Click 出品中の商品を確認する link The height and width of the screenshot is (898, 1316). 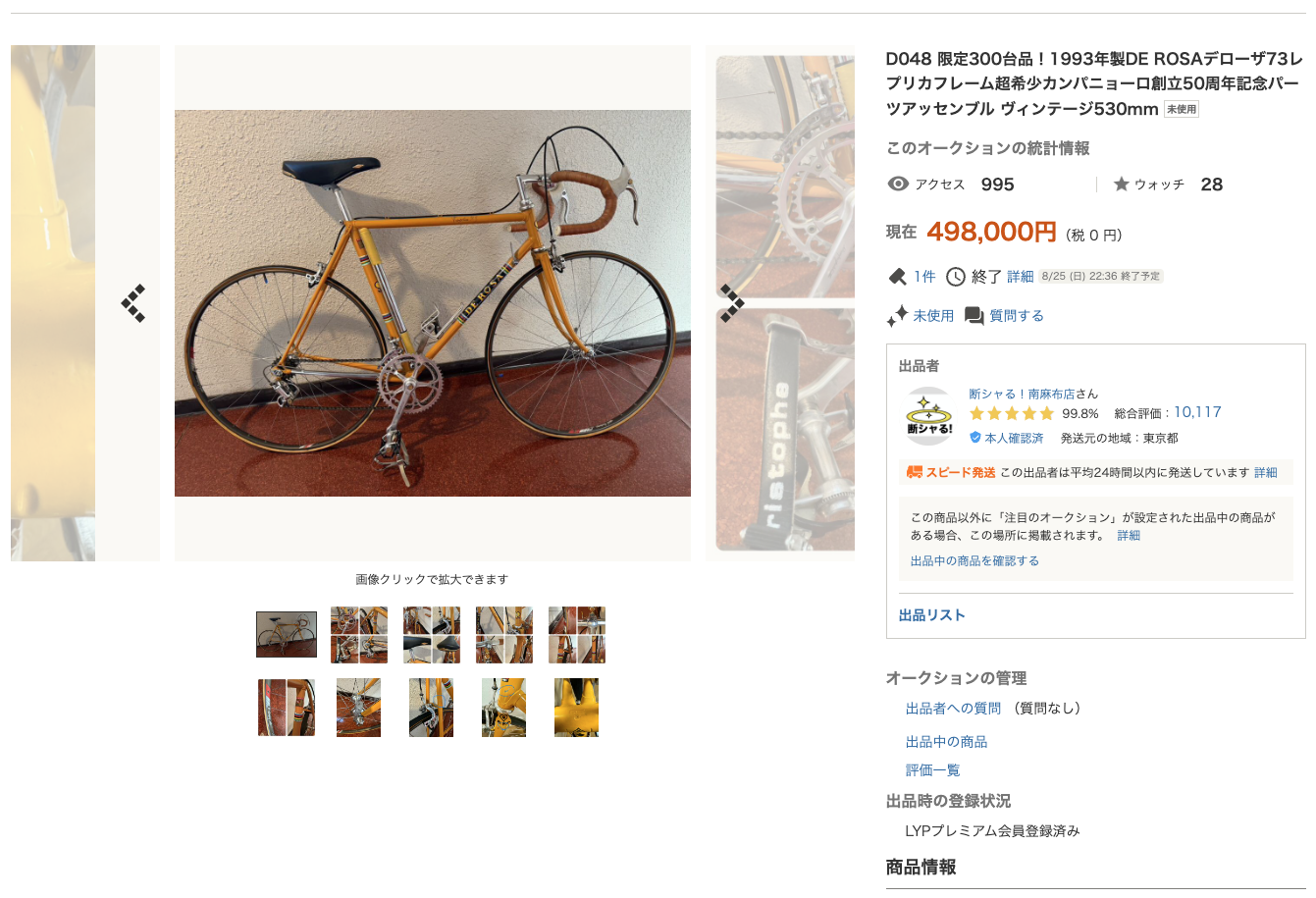pyautogui.click(x=974, y=561)
